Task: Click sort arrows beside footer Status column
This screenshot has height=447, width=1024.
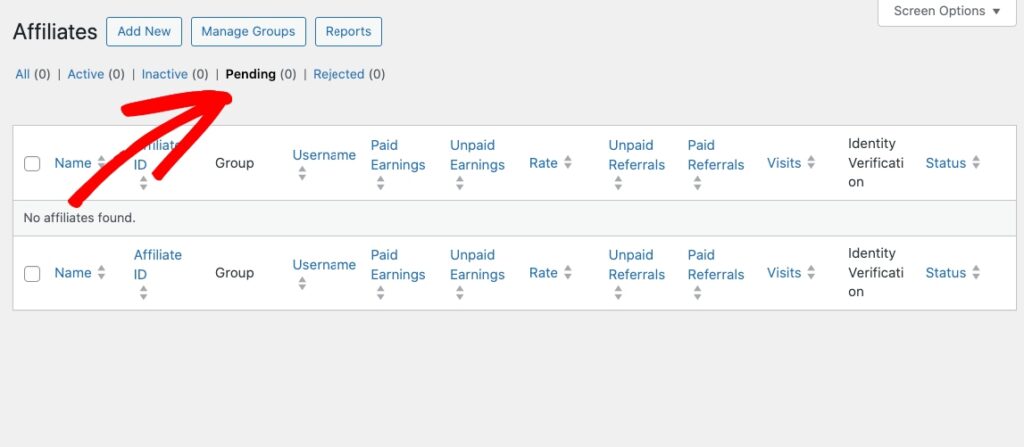Action: coord(976,273)
